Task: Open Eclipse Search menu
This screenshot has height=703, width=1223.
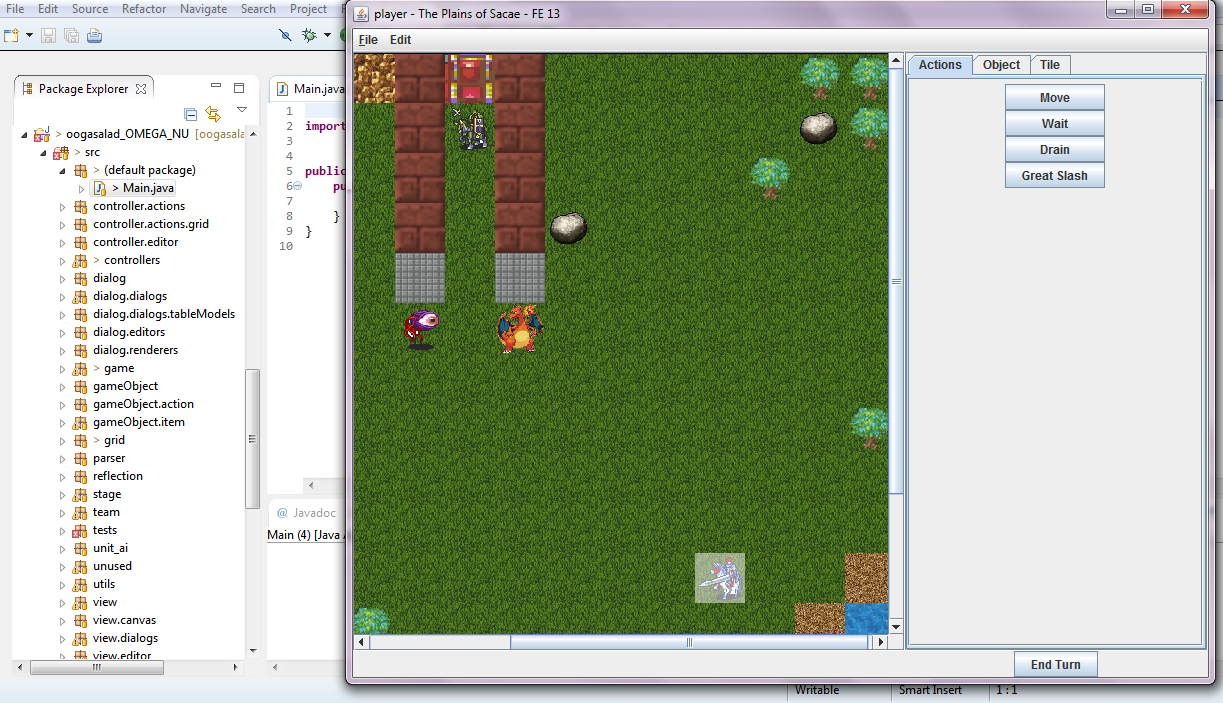Action: click(x=258, y=9)
